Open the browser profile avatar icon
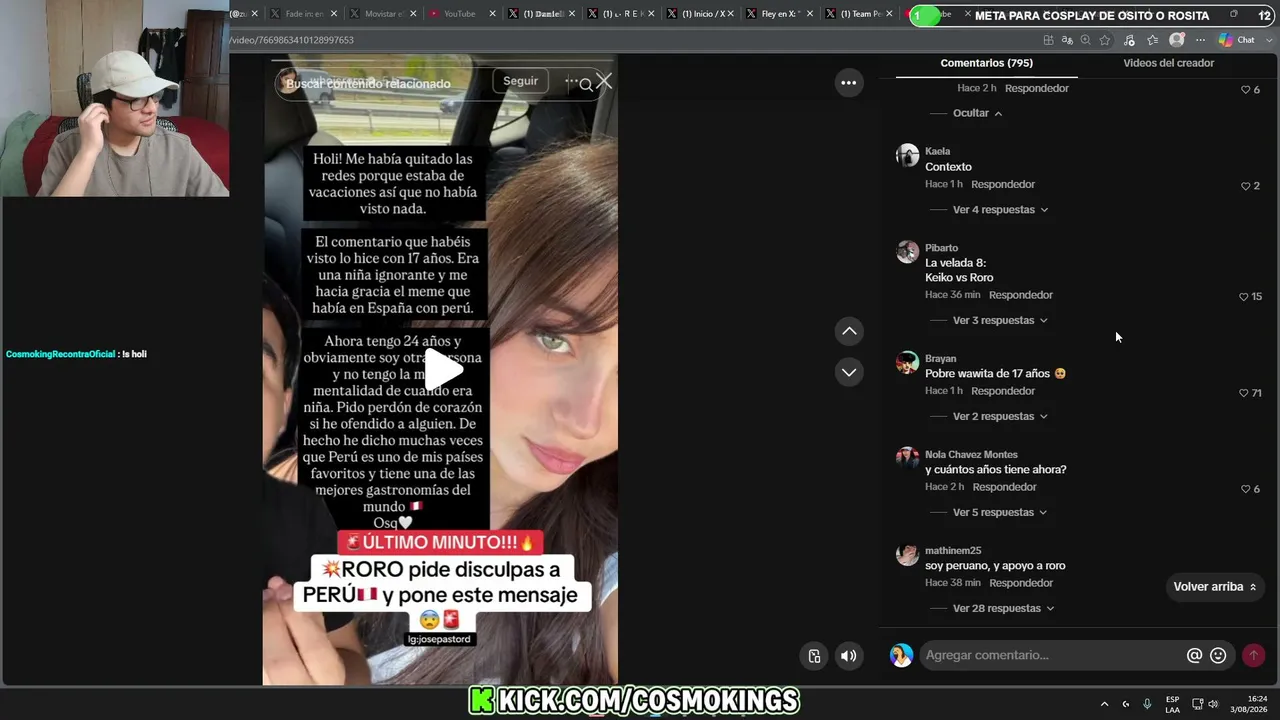 click(1177, 40)
